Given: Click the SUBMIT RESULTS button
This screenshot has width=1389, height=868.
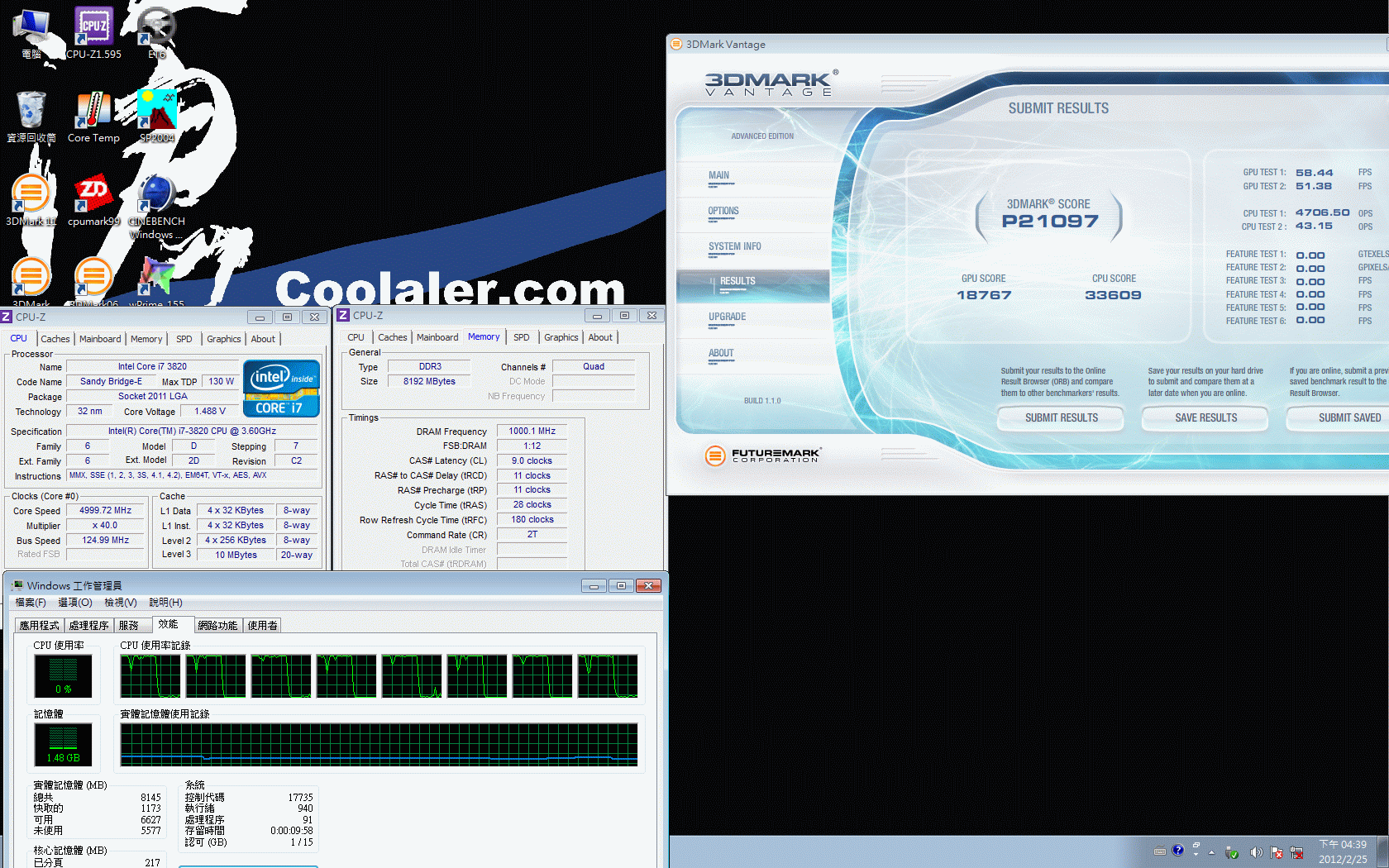Looking at the screenshot, I should pyautogui.click(x=1062, y=418).
